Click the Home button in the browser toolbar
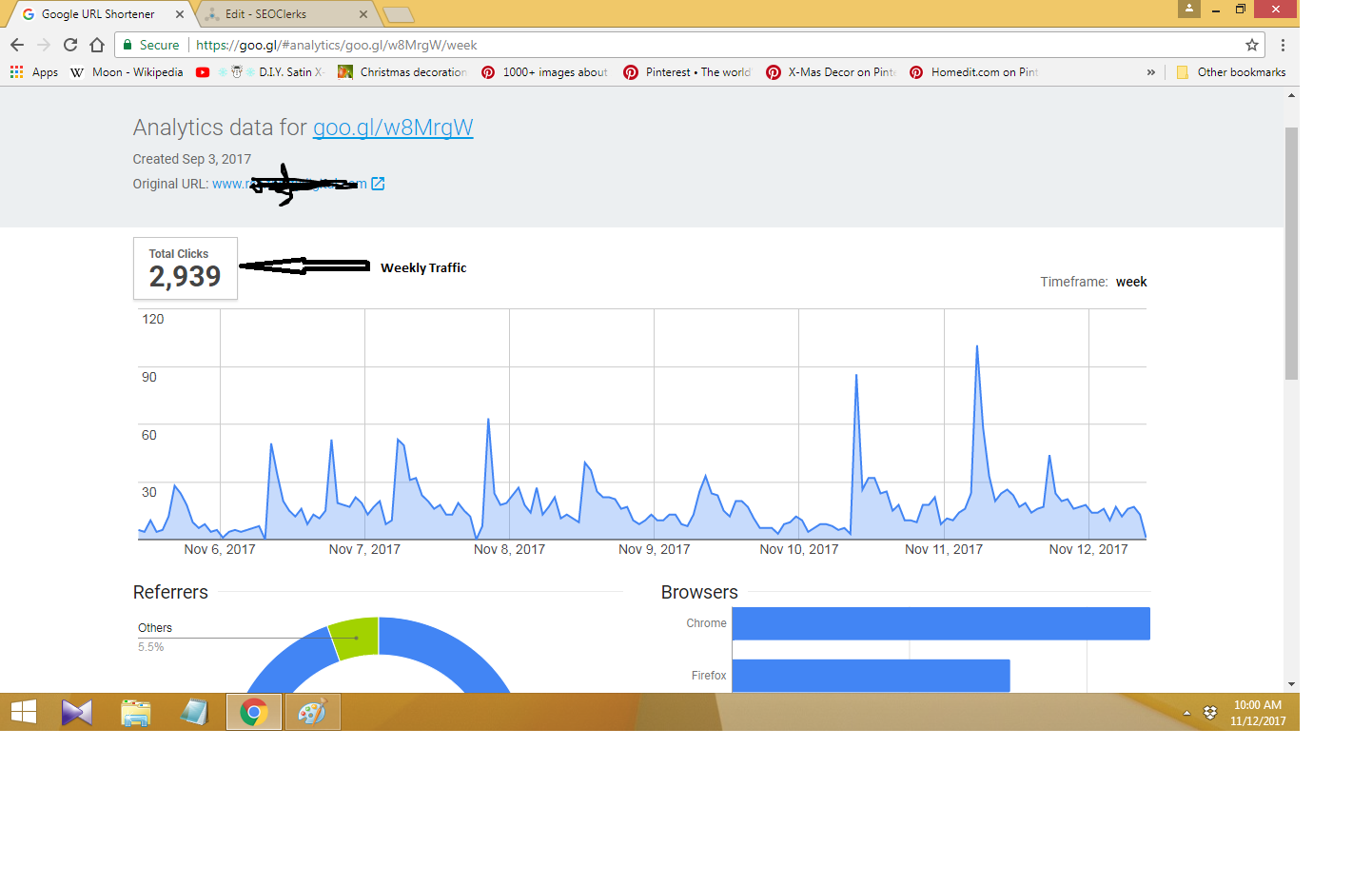This screenshot has height=886, width=1372. point(95,45)
